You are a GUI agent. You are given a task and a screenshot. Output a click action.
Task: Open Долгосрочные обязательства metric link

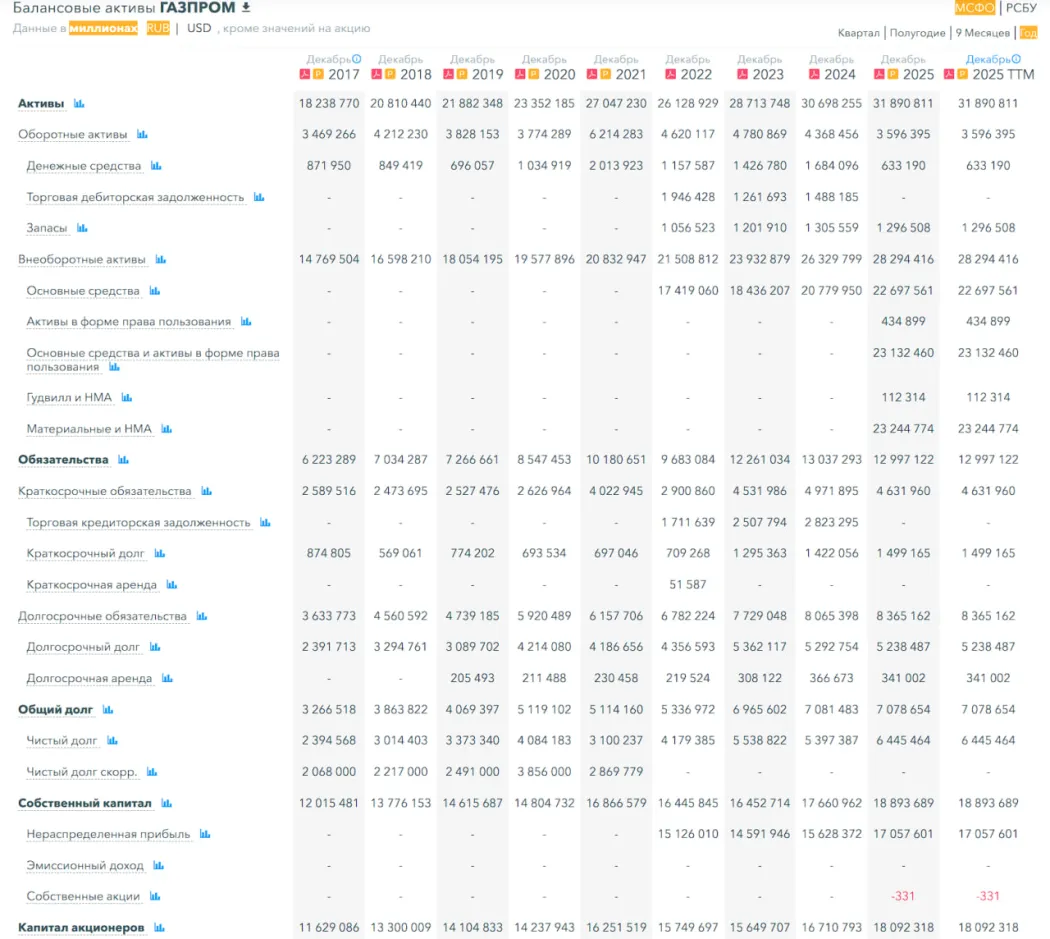coord(102,616)
